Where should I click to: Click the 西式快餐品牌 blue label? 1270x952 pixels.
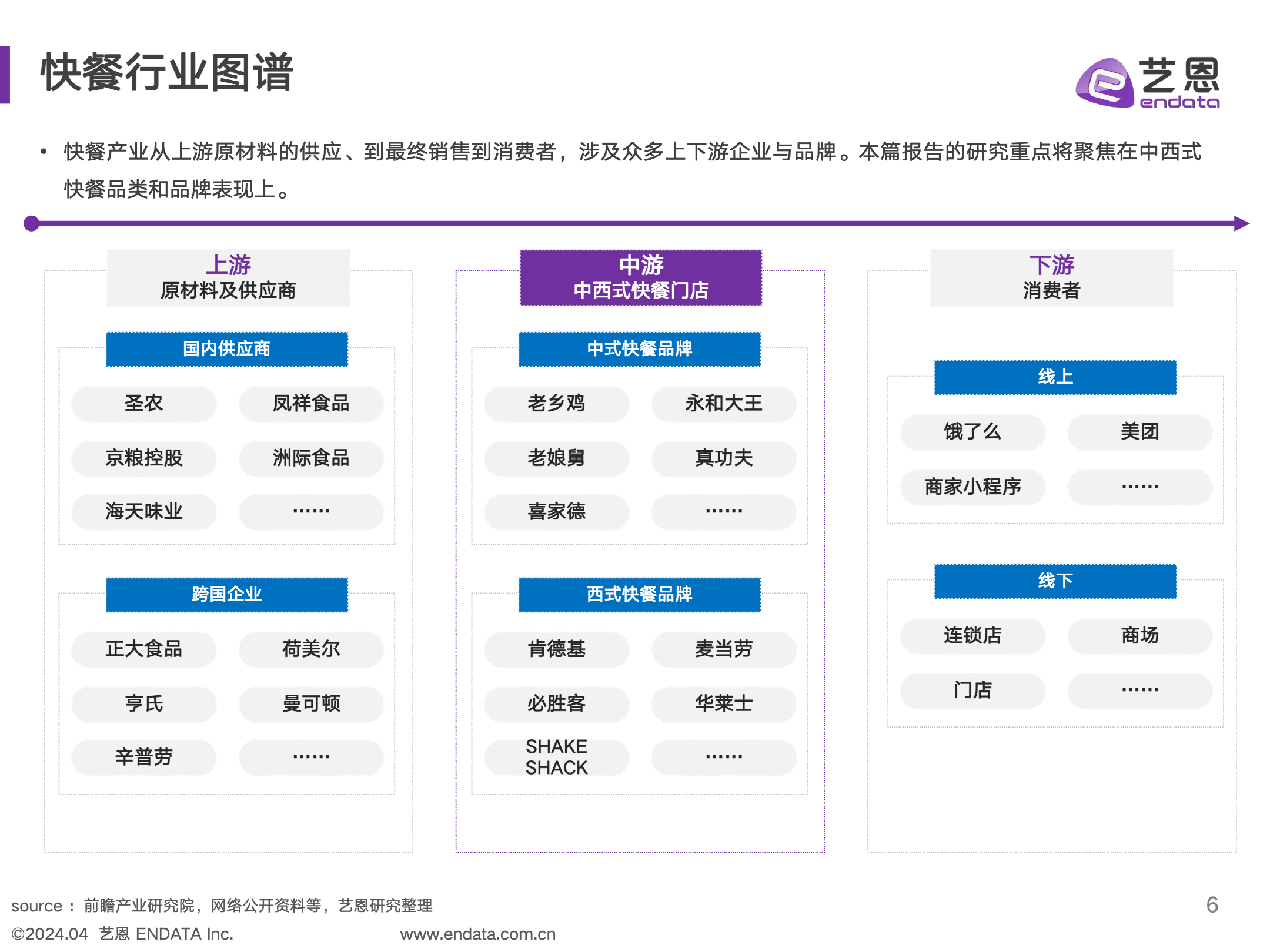(x=640, y=595)
